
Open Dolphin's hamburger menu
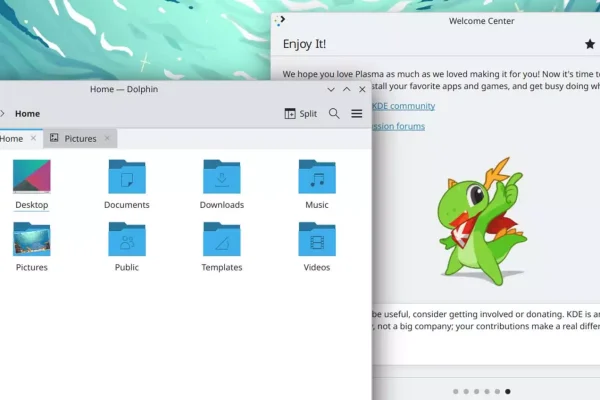[x=357, y=114]
